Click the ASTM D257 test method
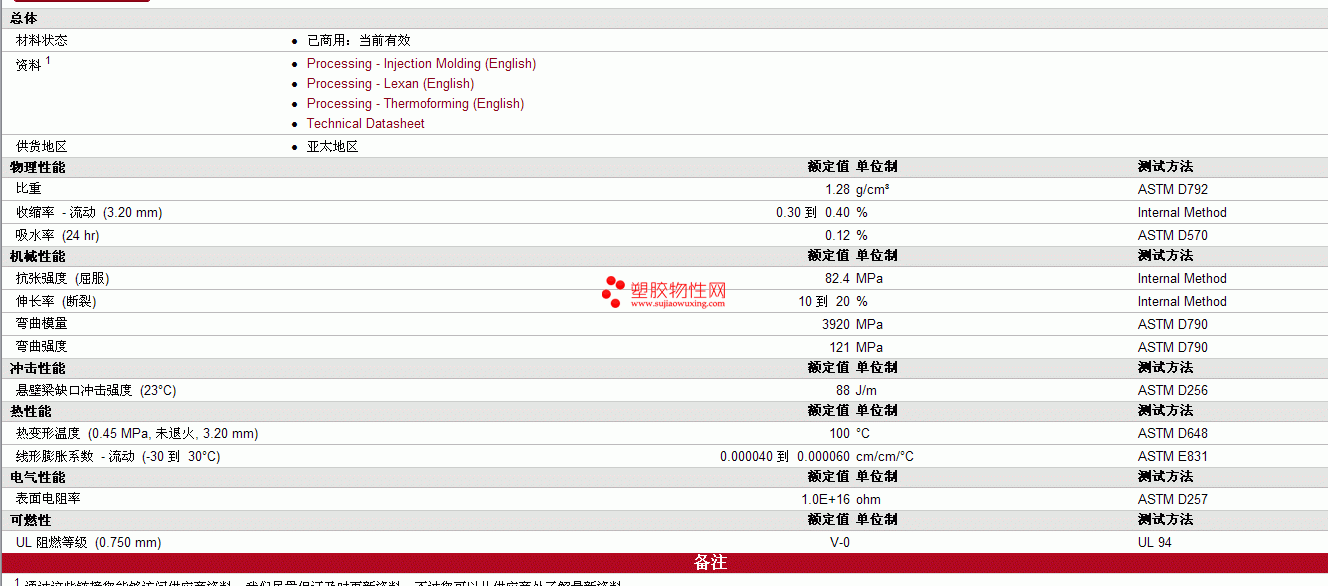Viewport: 1328px width, 586px height. [x=1172, y=499]
